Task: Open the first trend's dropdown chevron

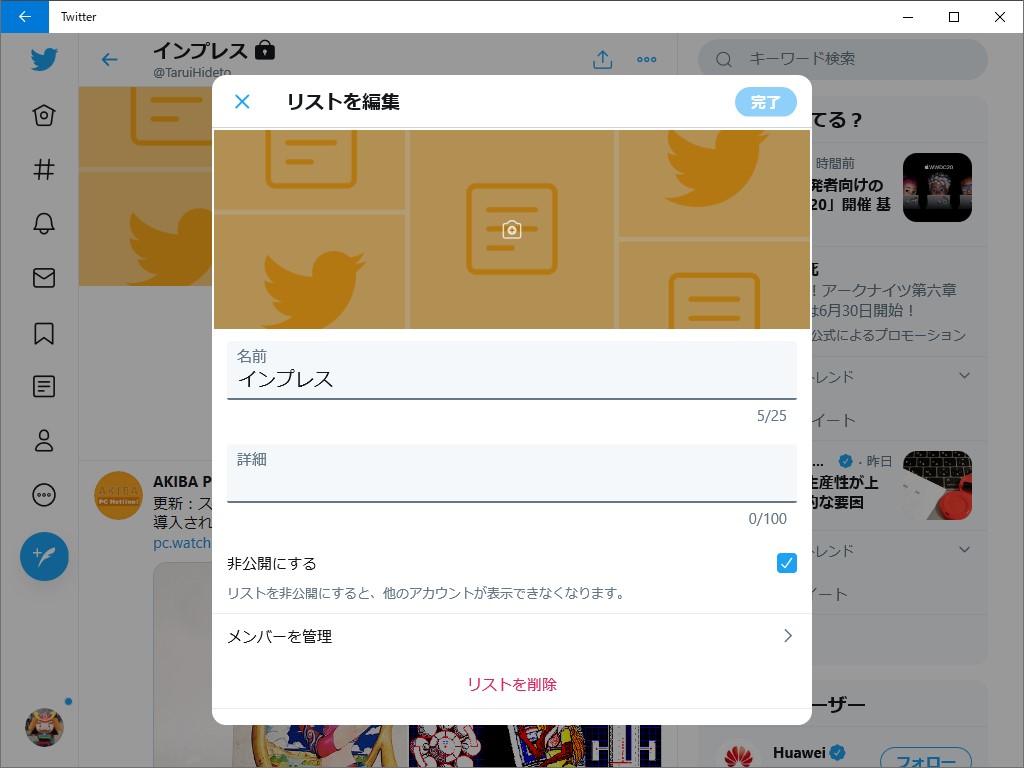Action: (x=963, y=377)
